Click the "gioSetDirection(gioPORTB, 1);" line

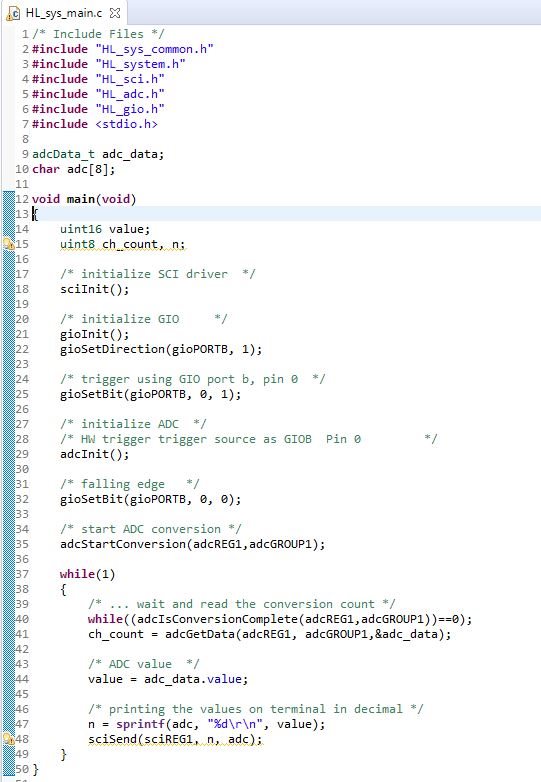click(161, 349)
